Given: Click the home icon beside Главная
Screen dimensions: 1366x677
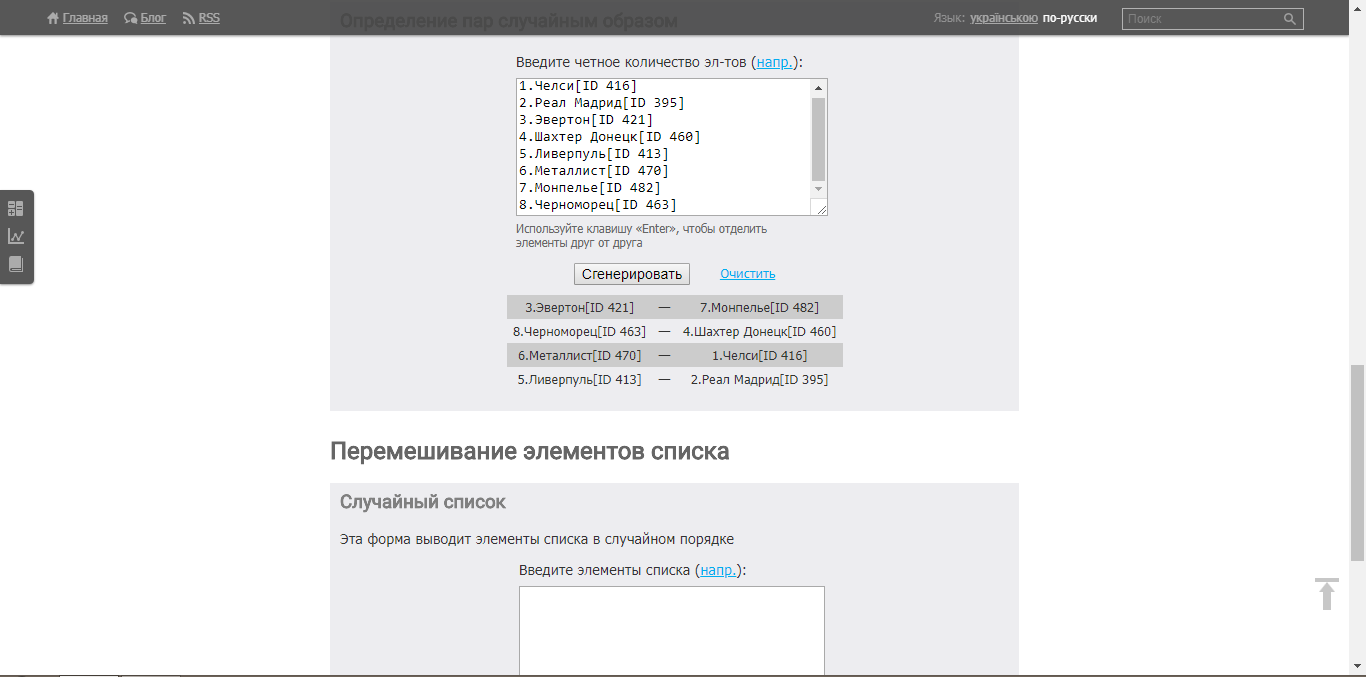Looking at the screenshot, I should (53, 18).
